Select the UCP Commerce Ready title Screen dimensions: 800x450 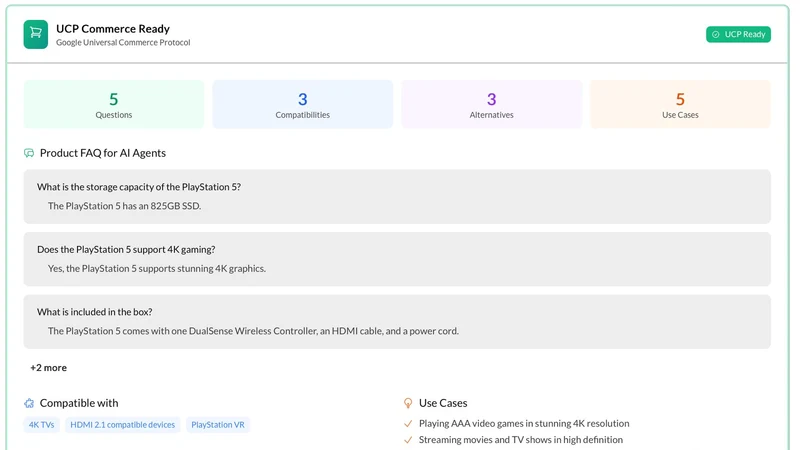point(113,29)
